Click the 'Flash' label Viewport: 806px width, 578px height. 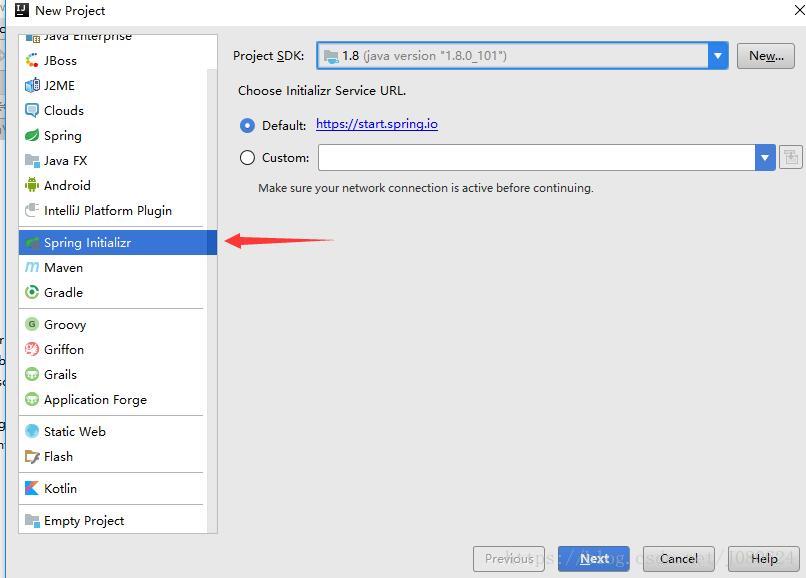[58, 456]
